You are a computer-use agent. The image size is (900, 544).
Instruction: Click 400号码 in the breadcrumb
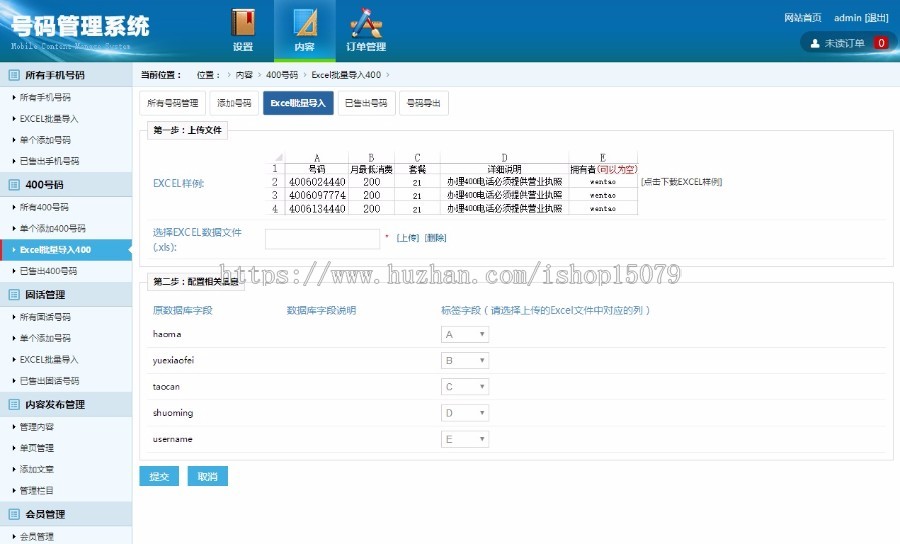pyautogui.click(x=282, y=75)
